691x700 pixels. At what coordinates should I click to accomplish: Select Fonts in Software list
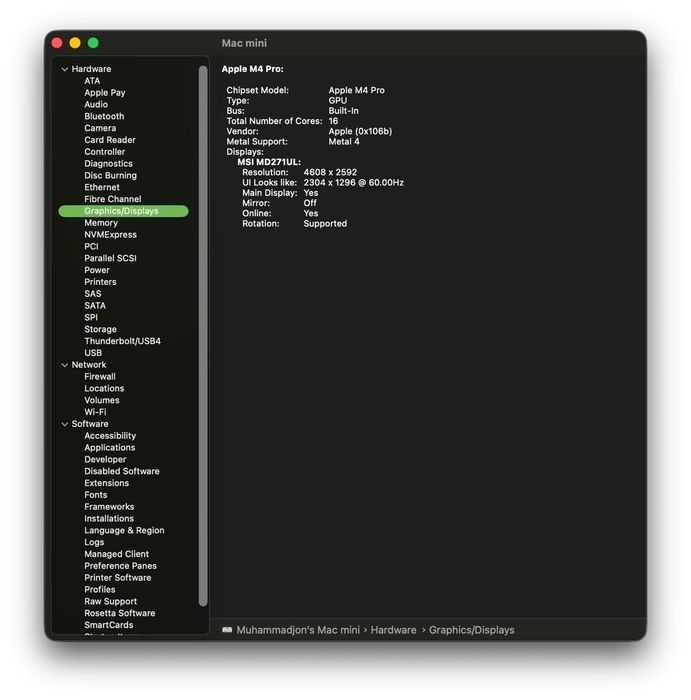[x=96, y=495]
